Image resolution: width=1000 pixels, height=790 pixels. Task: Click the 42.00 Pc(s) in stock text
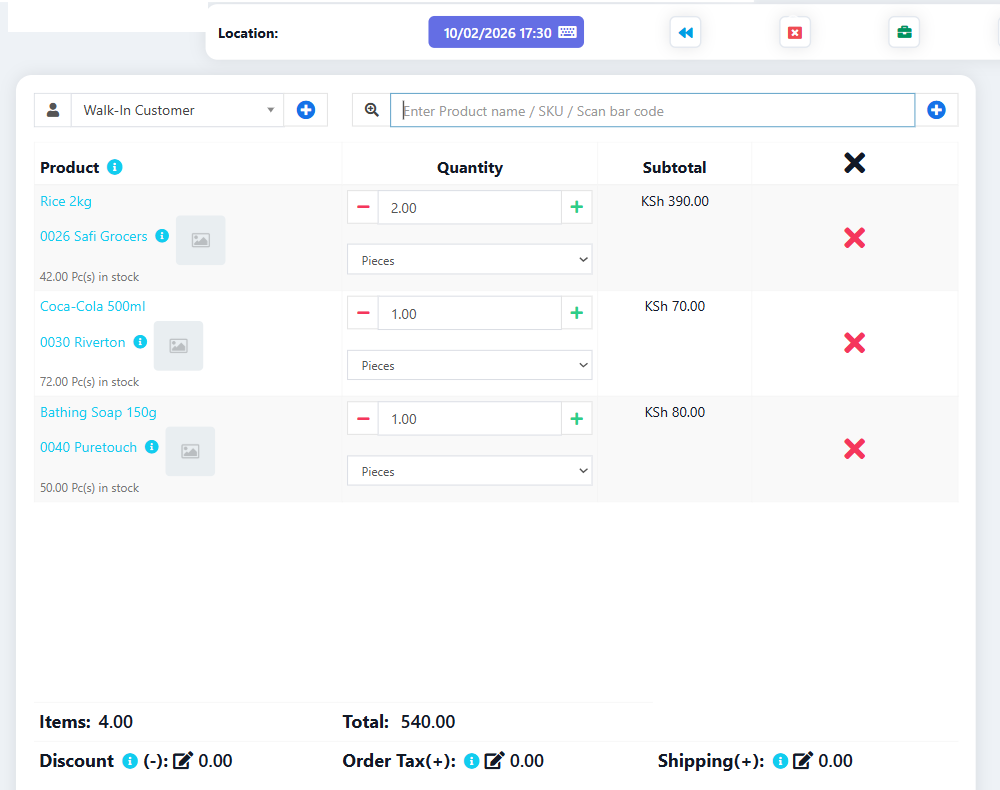pos(89,277)
